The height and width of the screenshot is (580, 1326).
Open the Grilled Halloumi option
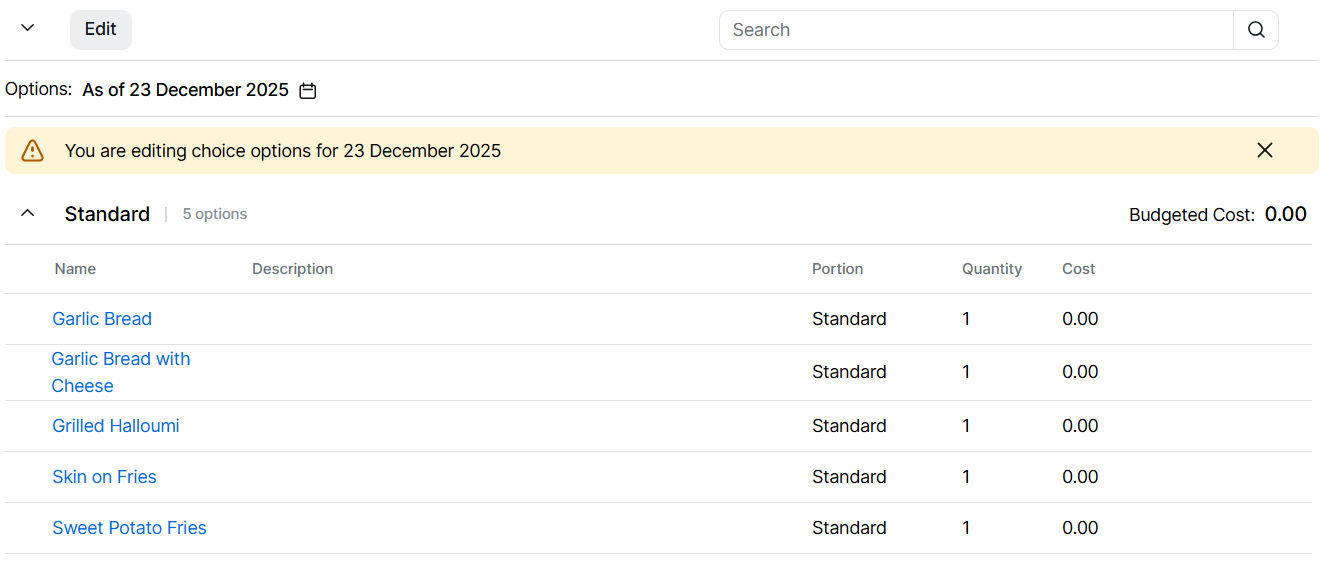[116, 426]
